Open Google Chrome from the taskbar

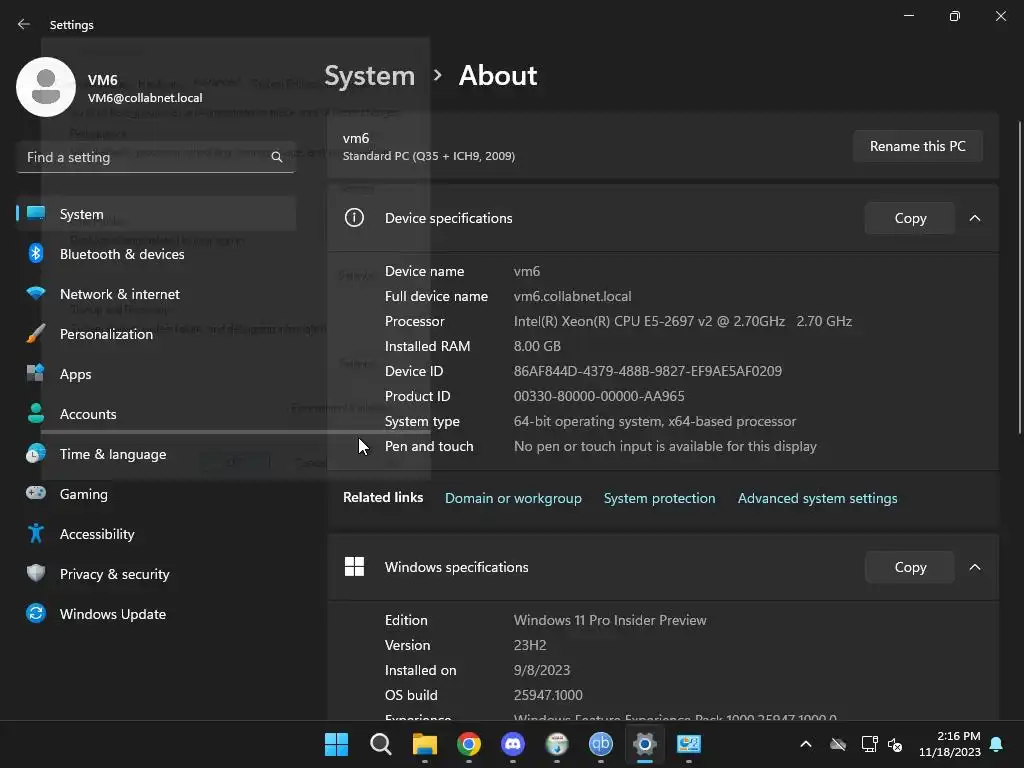pyautogui.click(x=469, y=744)
